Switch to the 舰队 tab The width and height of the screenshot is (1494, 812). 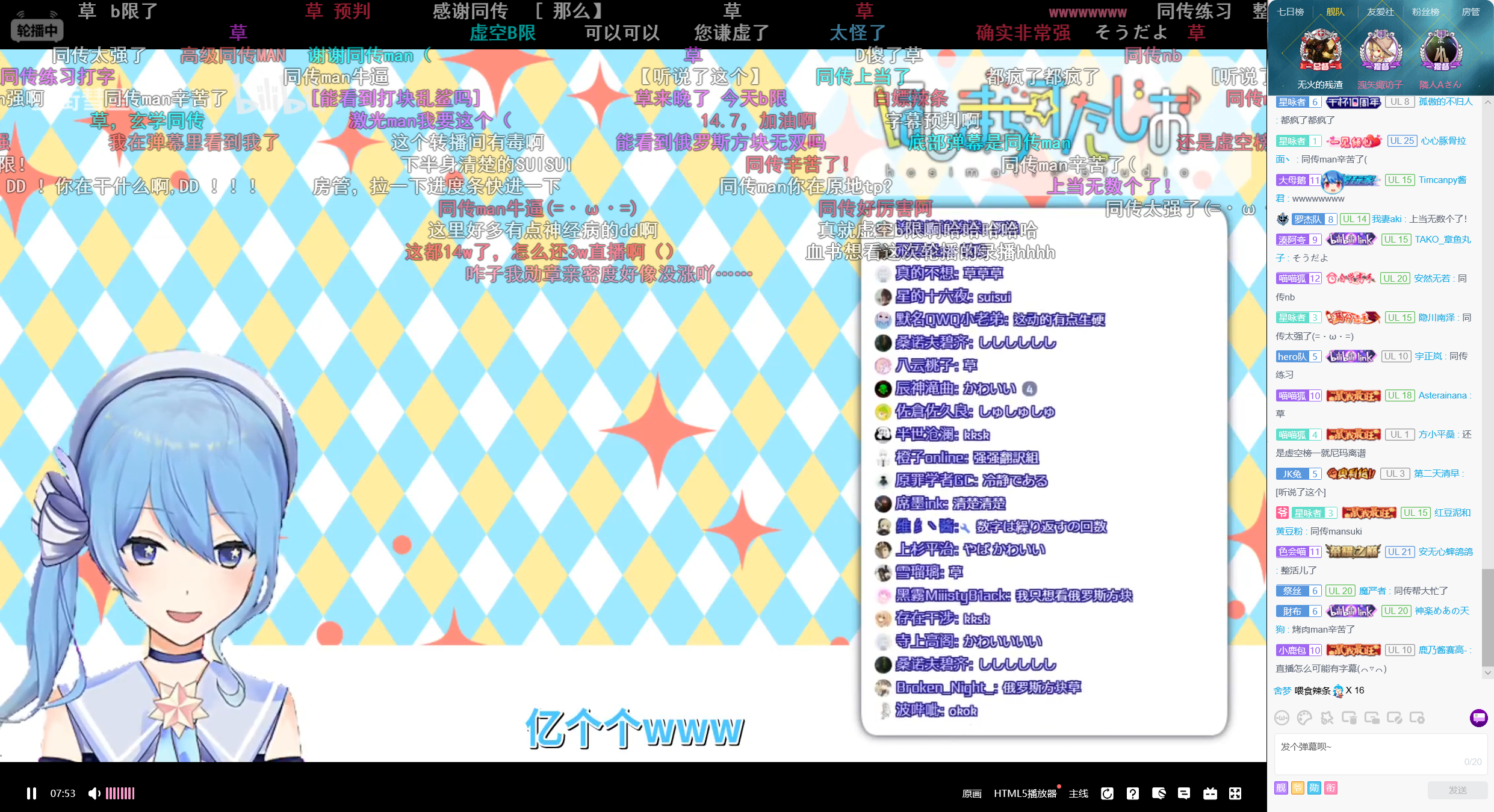(x=1335, y=11)
